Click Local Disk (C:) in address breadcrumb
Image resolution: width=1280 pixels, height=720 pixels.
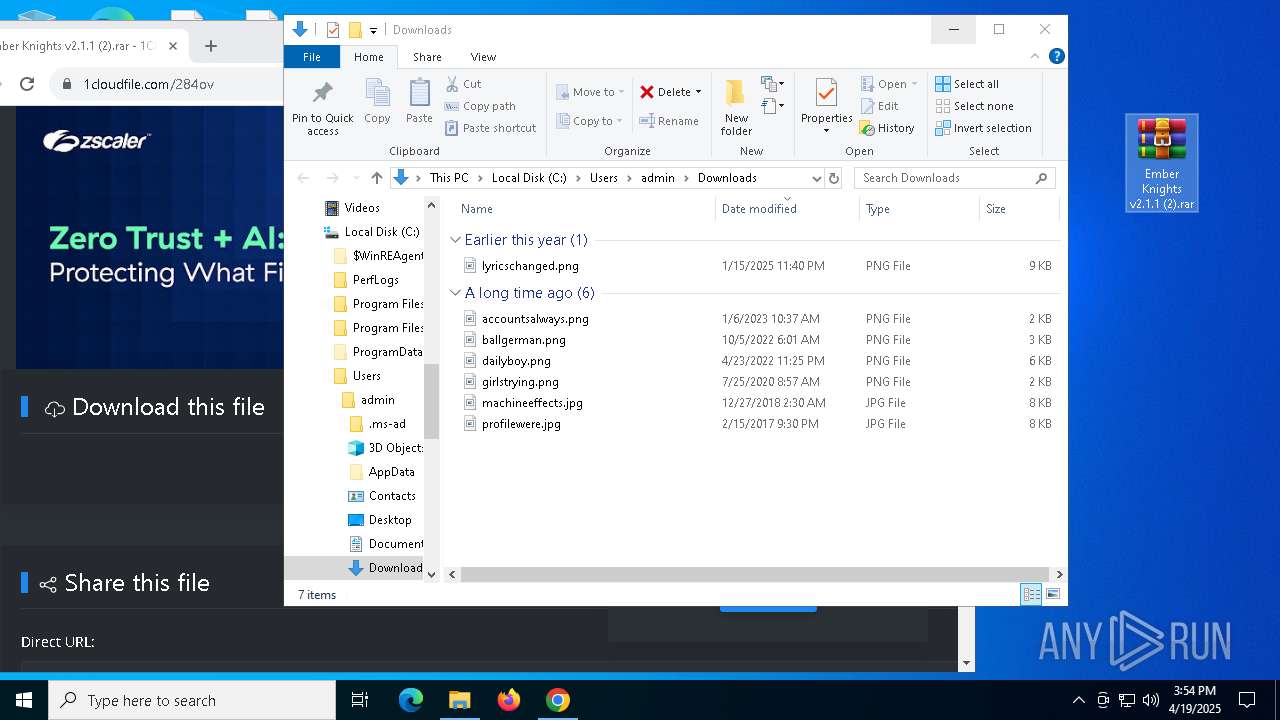pyautogui.click(x=529, y=178)
